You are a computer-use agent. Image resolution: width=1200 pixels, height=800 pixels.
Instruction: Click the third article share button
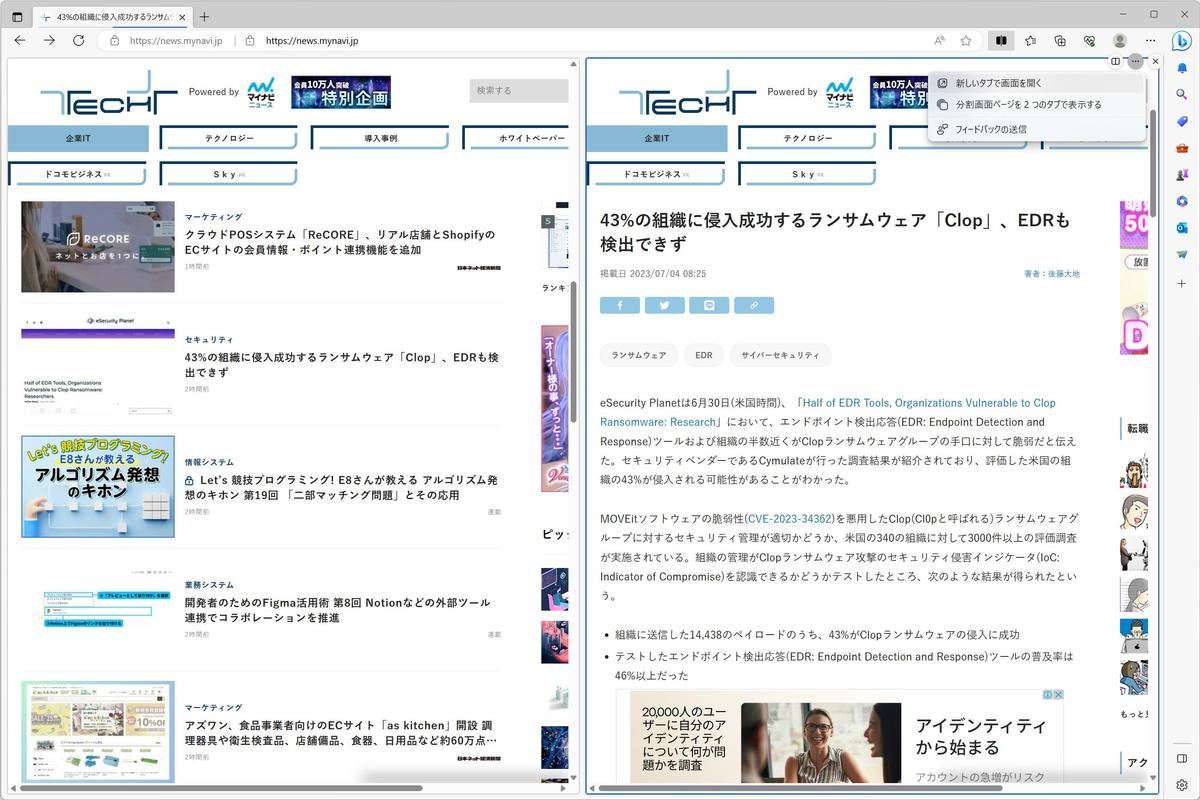pos(709,305)
